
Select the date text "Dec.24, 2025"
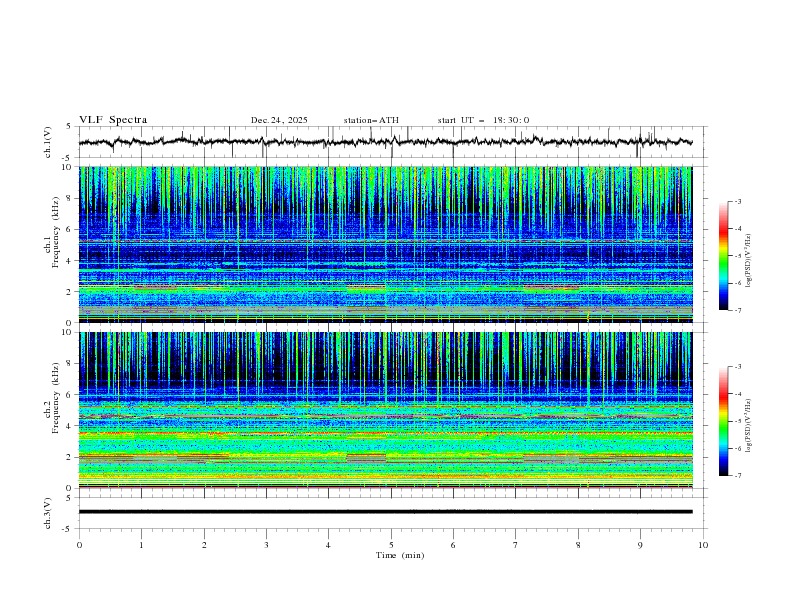pyautogui.click(x=279, y=120)
